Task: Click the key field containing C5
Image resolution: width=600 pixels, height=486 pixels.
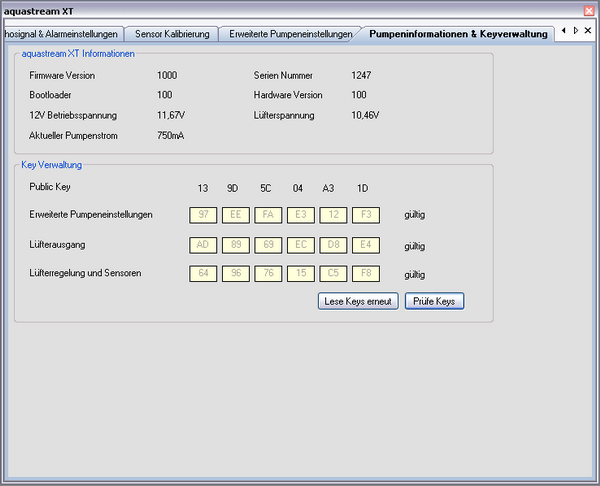Action: 333,274
